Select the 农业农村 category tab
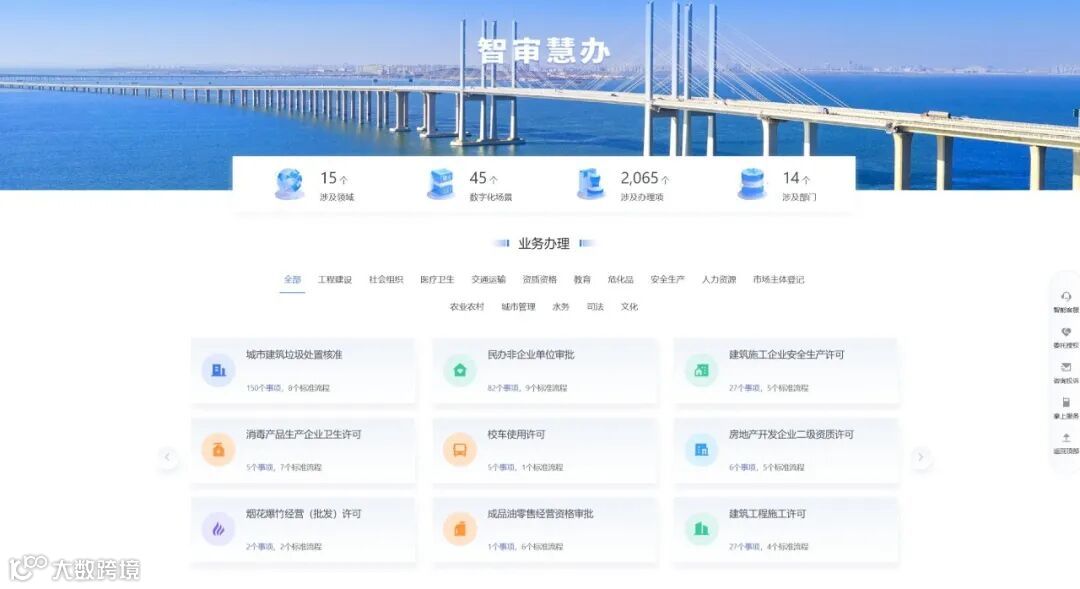The height and width of the screenshot is (589, 1080). pyautogui.click(x=467, y=307)
